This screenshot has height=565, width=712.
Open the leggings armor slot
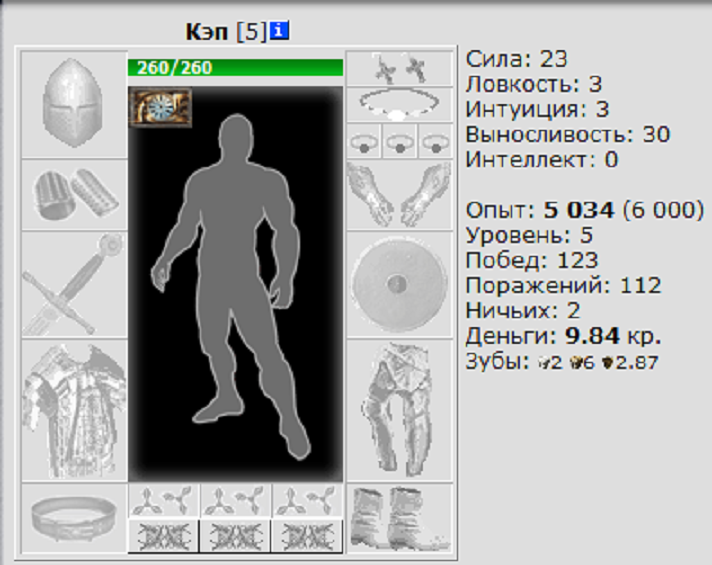(x=399, y=408)
